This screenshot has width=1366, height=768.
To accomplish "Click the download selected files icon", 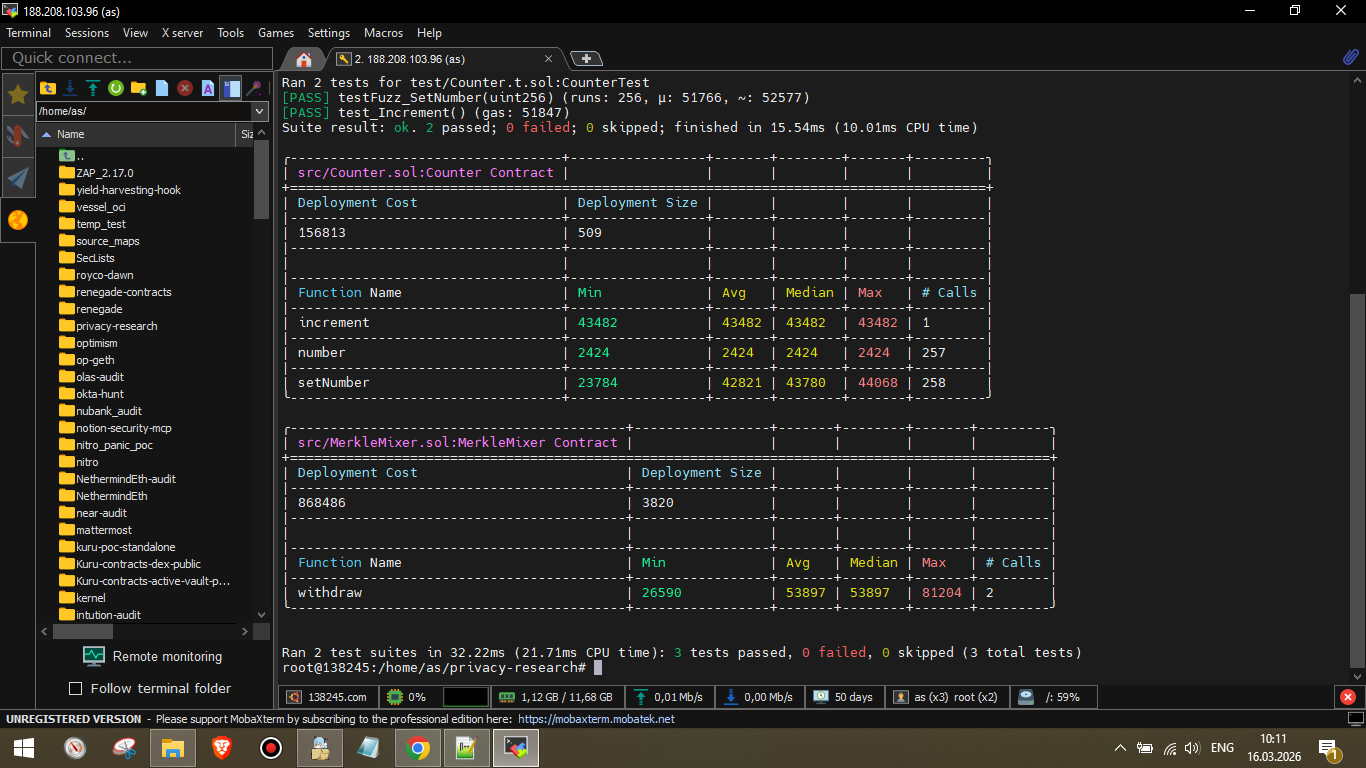I will [x=70, y=88].
